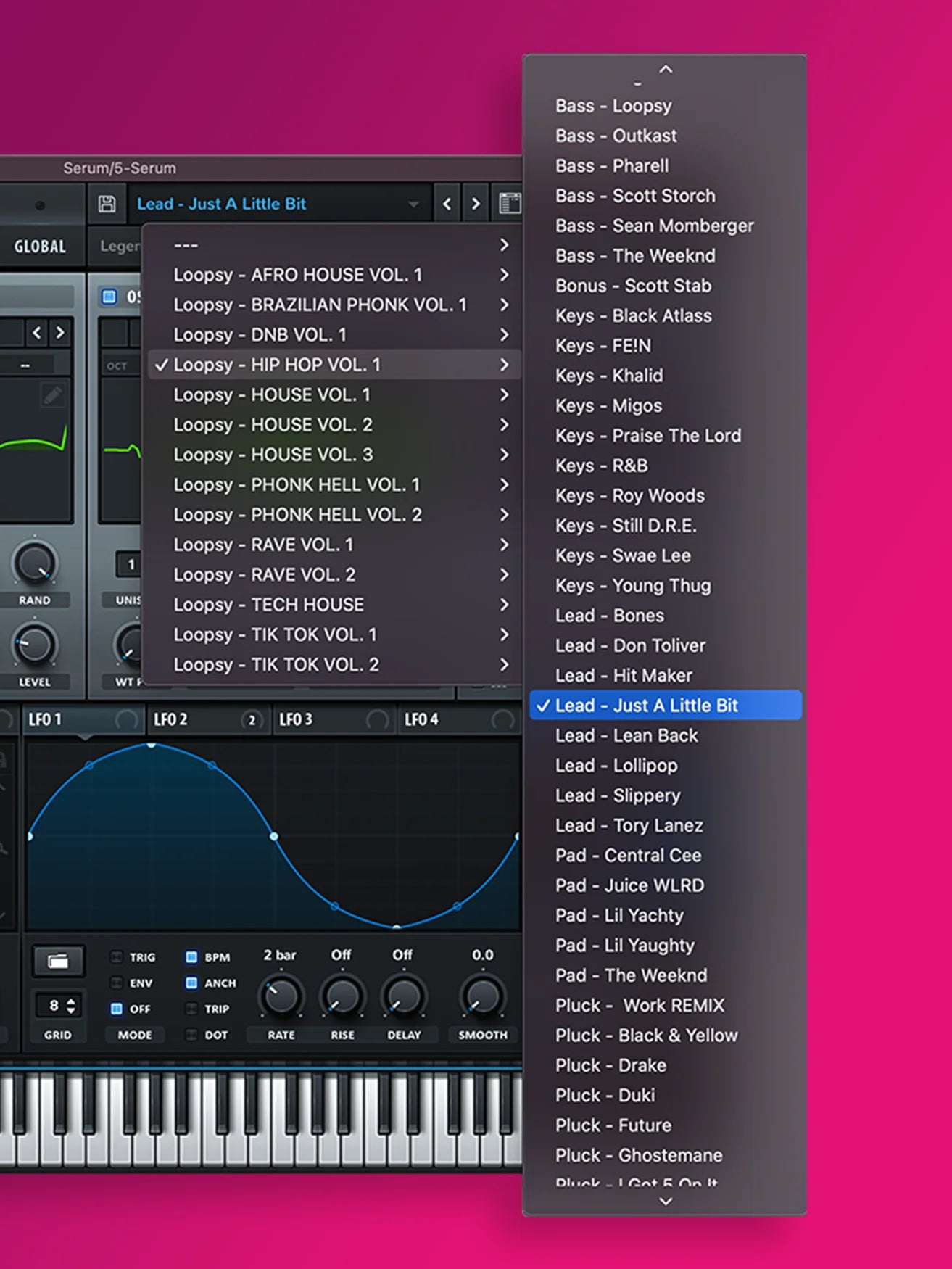Click the next wavetable arrow in oscillator

pos(61,333)
